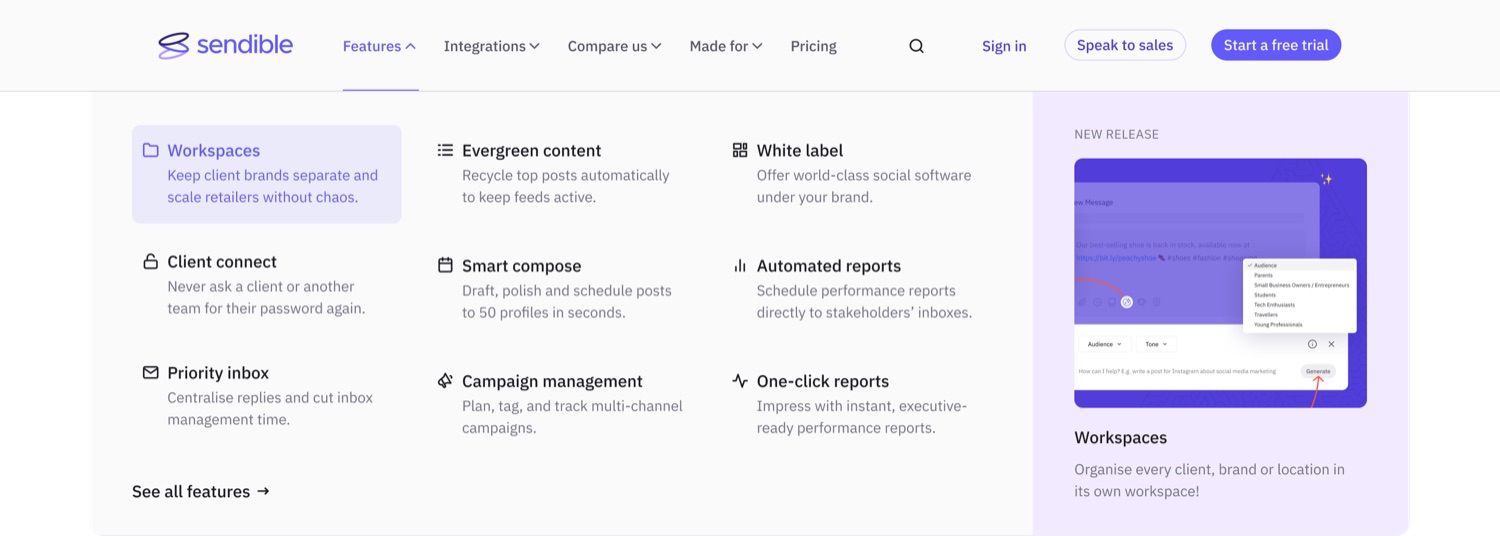
Task: Open the Evergreen content feature title
Action: (531, 150)
